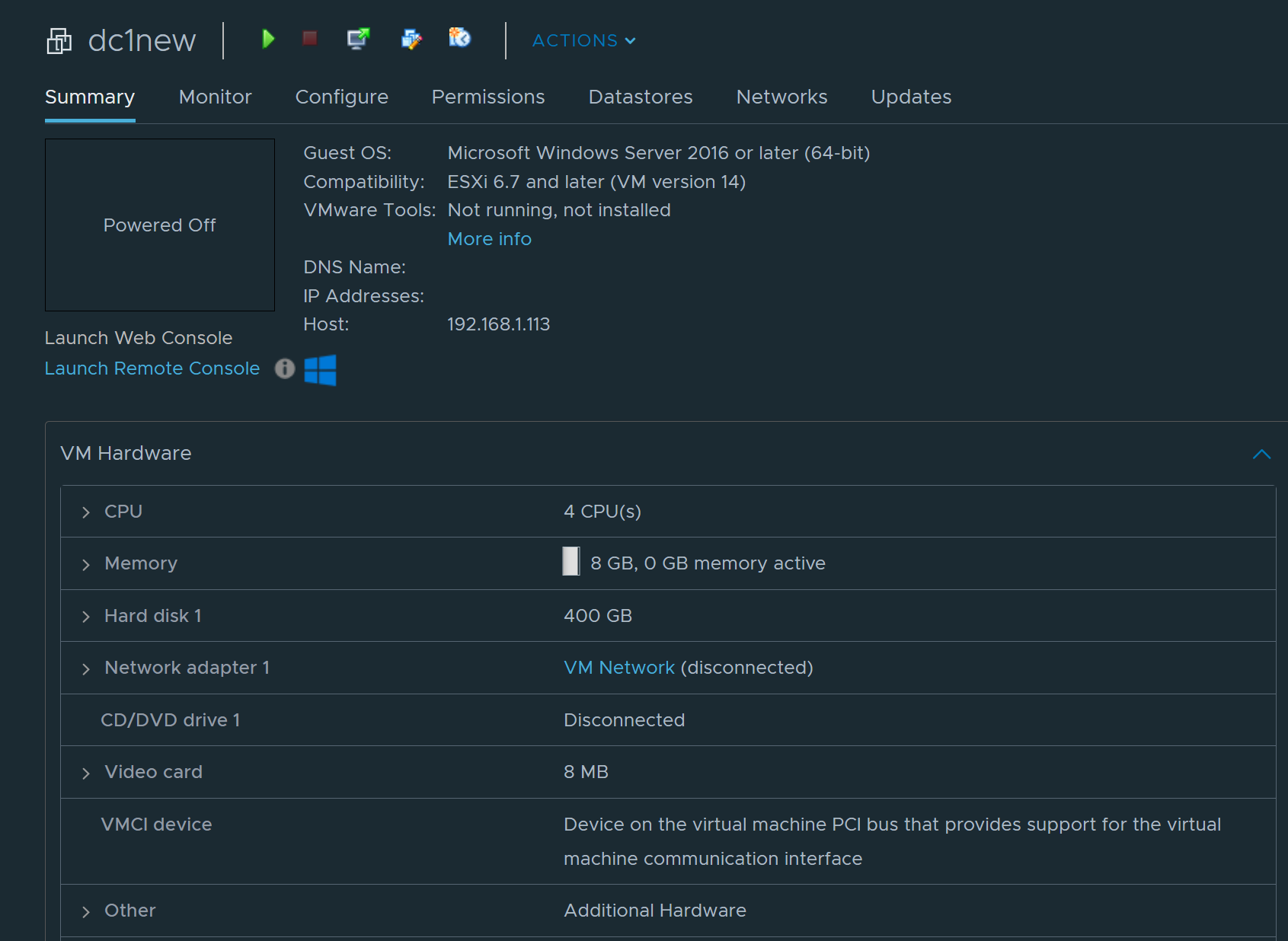1288x941 pixels.
Task: Open Edit Settings from the toolbar icon
Action: click(x=411, y=39)
